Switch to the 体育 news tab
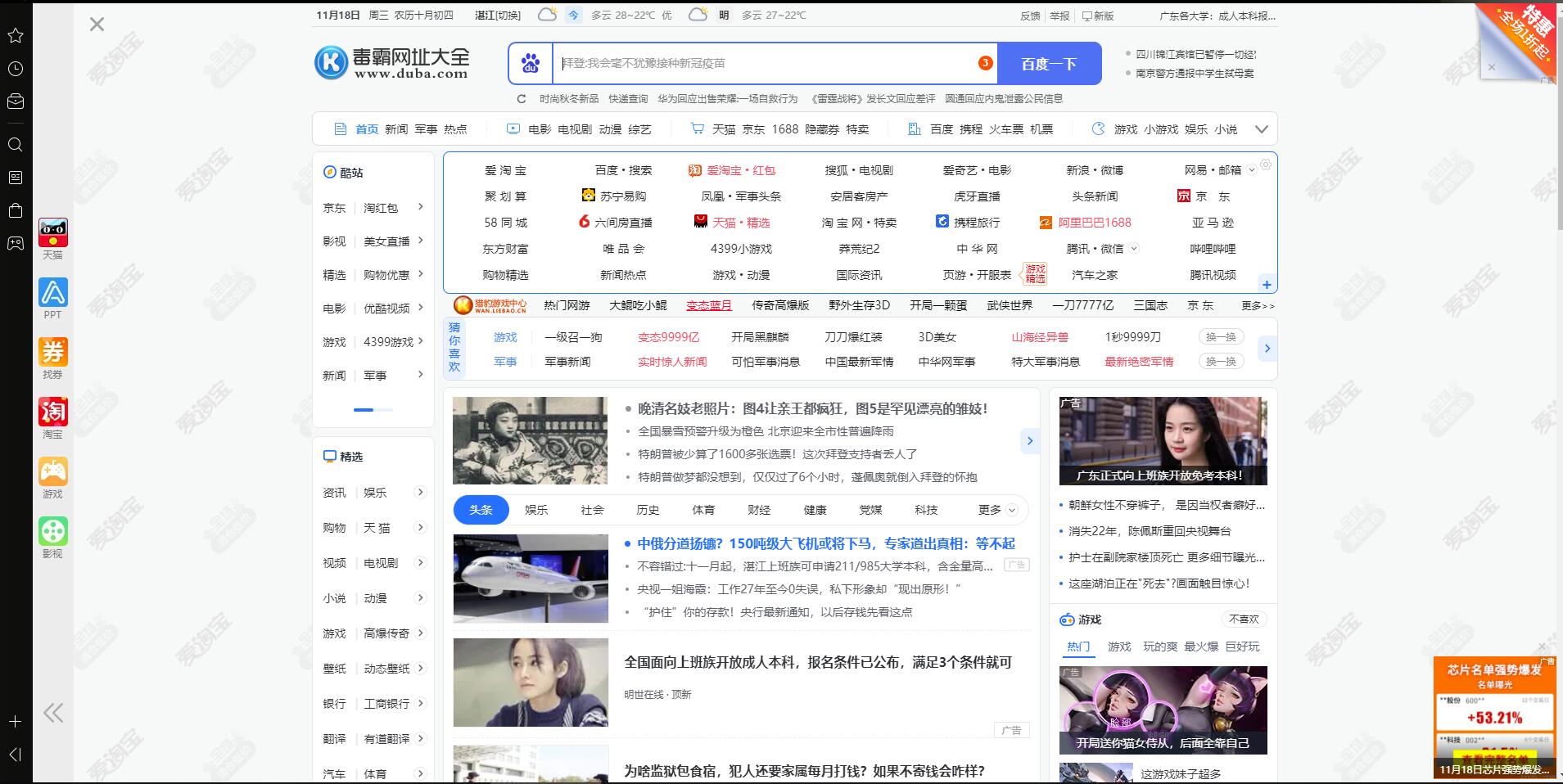This screenshot has width=1563, height=784. pos(703,510)
